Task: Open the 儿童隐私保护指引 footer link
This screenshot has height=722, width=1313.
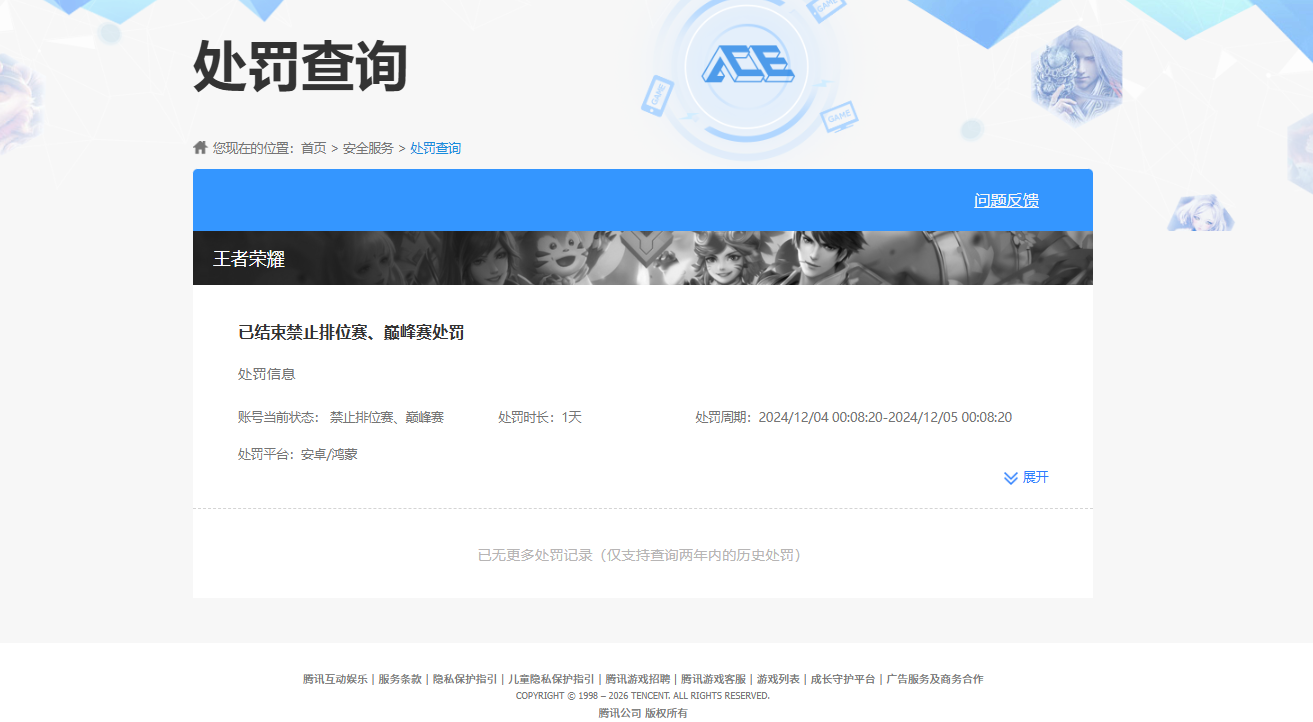Action: coord(550,679)
